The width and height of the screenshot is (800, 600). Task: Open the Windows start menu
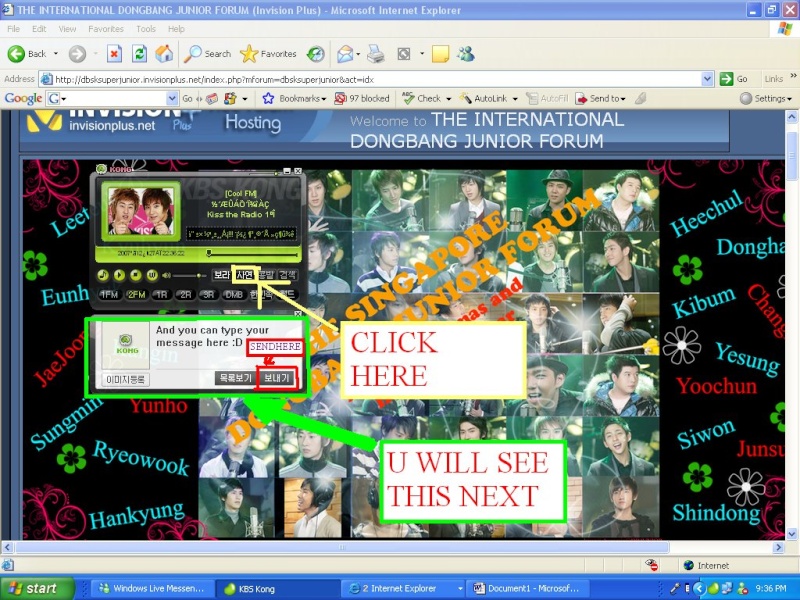36,588
